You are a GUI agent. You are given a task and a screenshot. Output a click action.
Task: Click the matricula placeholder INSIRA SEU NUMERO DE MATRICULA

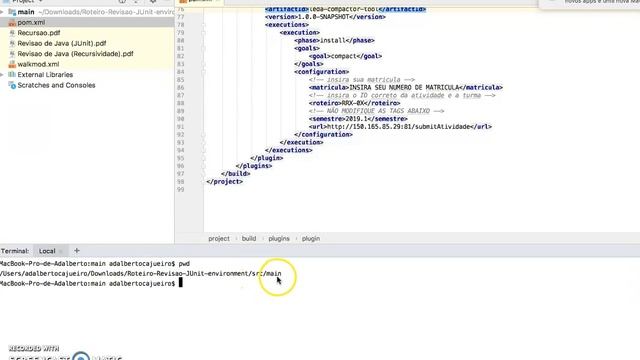(x=404, y=87)
